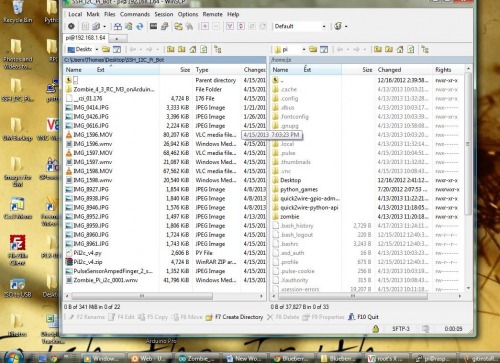The width and height of the screenshot is (500, 363).
Task: Click the Preferences gear icon in toolbar
Action: [x=71, y=26]
